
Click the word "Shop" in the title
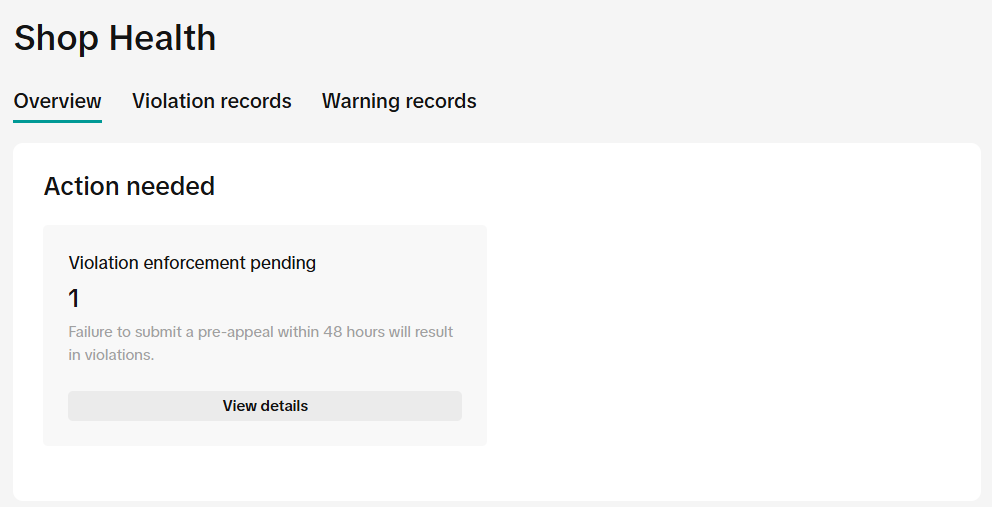(x=57, y=39)
